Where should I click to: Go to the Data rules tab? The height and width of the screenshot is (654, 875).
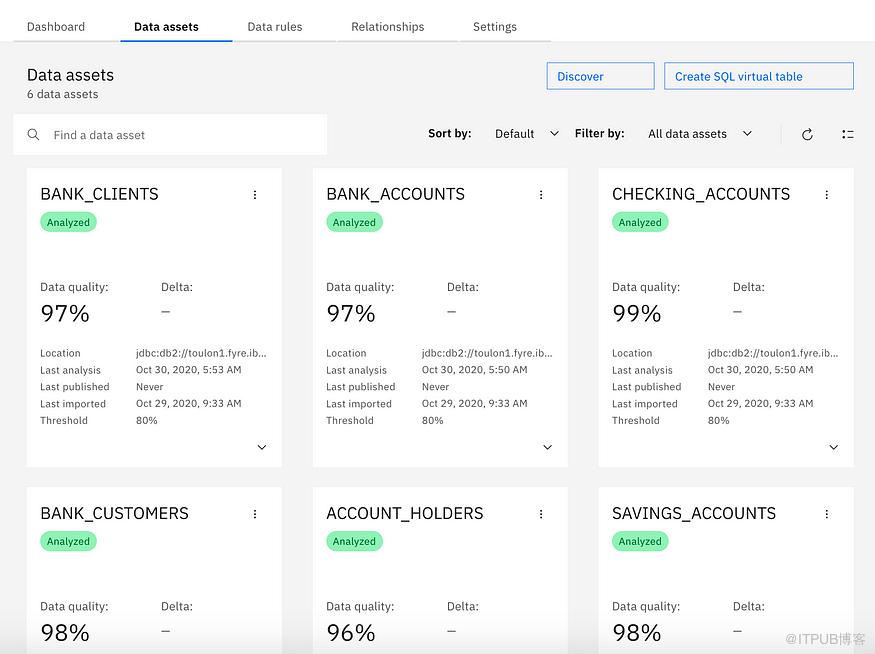point(275,27)
